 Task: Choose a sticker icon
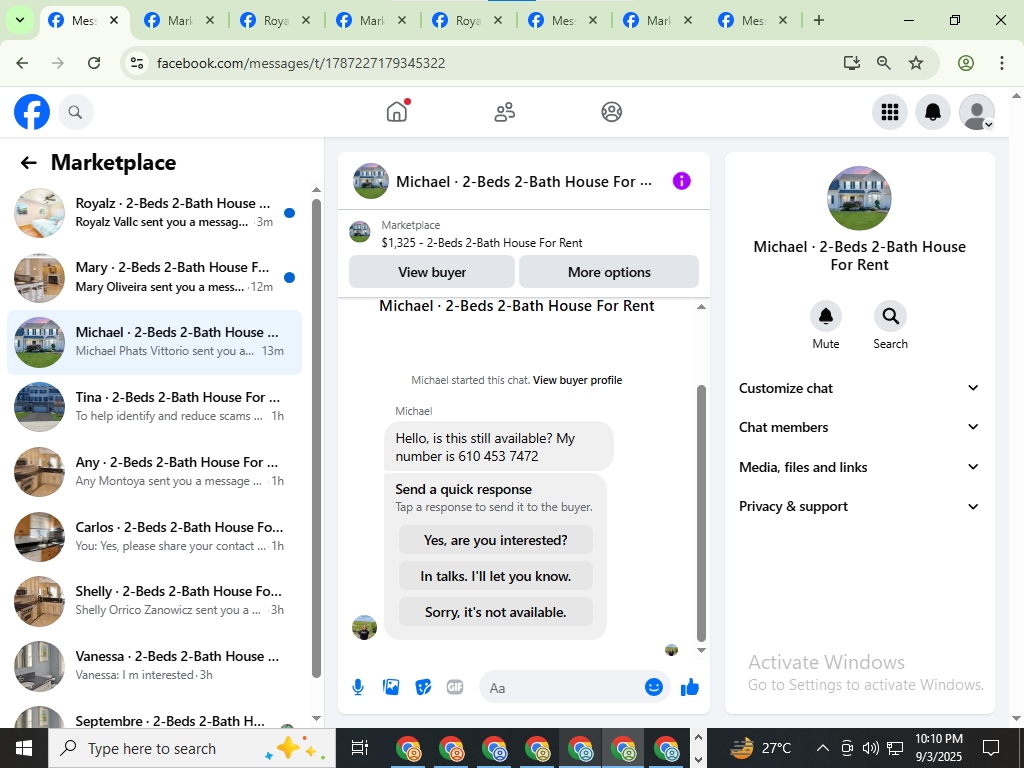click(x=423, y=687)
